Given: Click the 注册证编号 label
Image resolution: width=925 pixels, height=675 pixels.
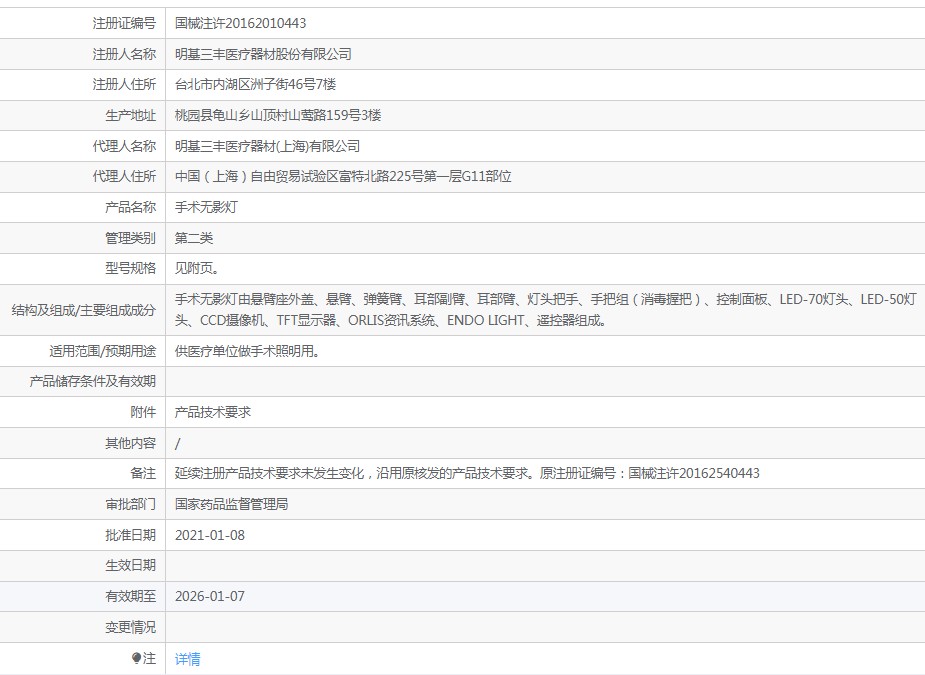Looking at the screenshot, I should tap(124, 23).
